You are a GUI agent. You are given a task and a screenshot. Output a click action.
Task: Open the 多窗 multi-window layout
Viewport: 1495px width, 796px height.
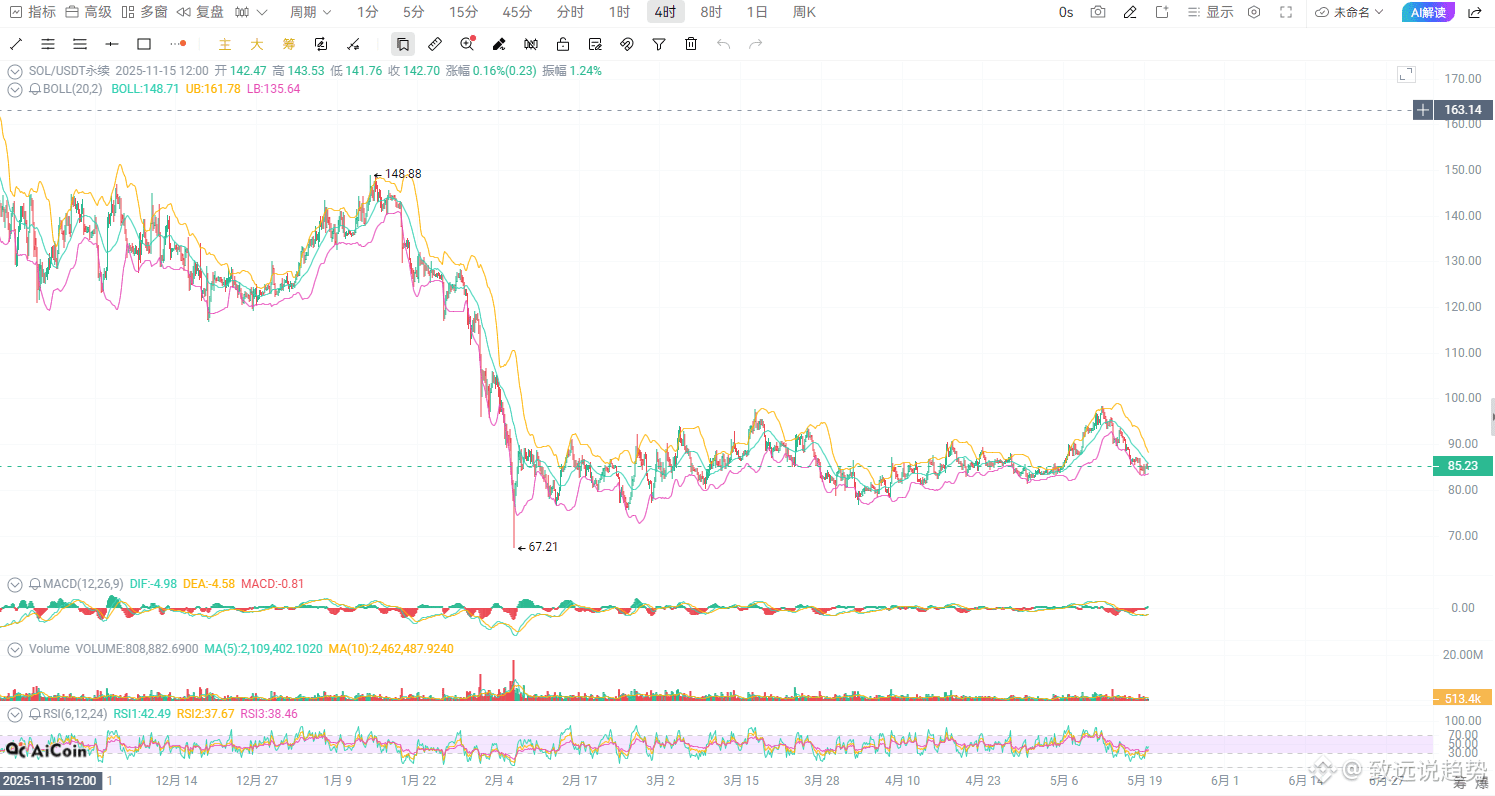(x=144, y=12)
